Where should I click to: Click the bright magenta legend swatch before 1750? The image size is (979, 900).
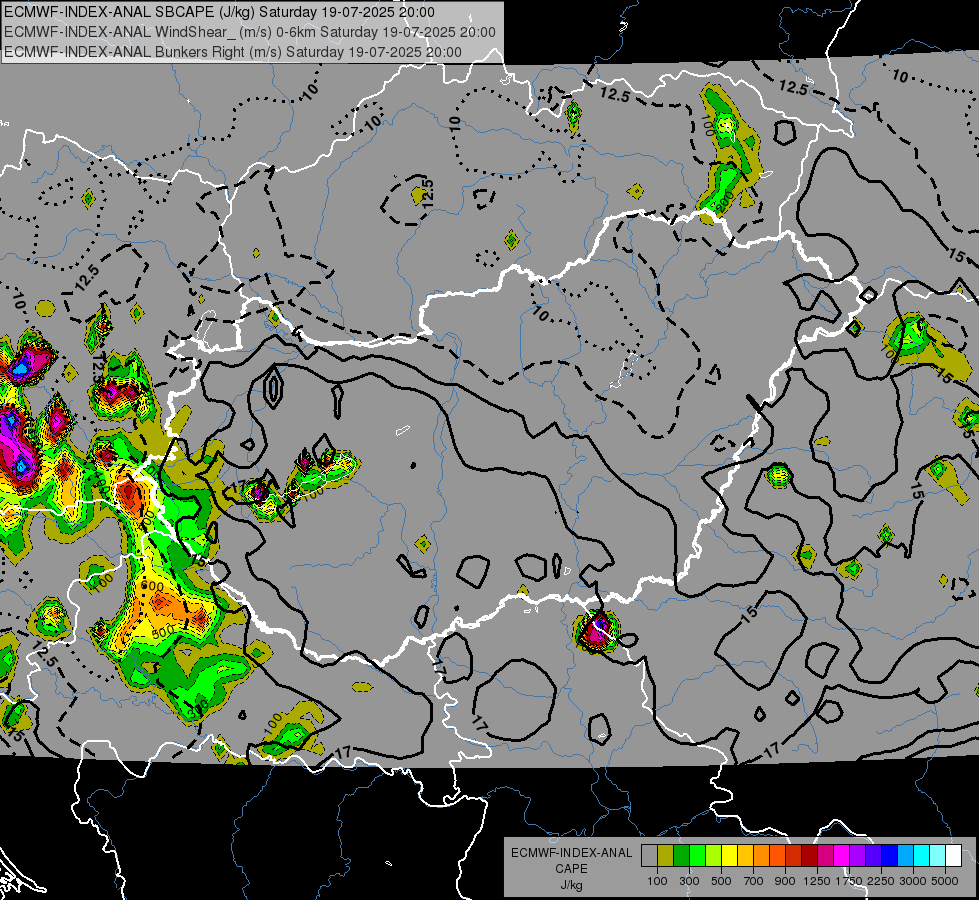pos(842,856)
